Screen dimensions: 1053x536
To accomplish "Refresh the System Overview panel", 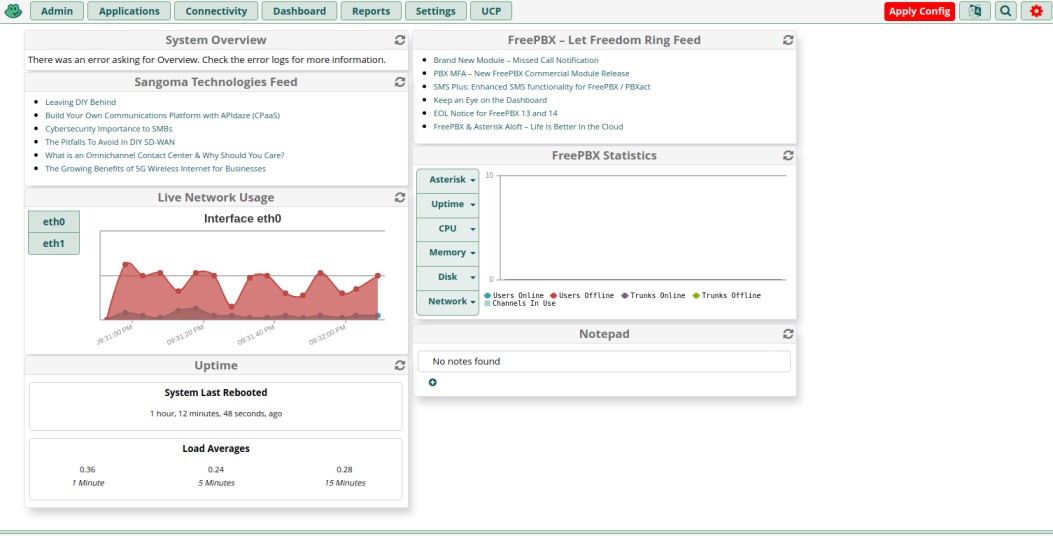I will click(400, 40).
